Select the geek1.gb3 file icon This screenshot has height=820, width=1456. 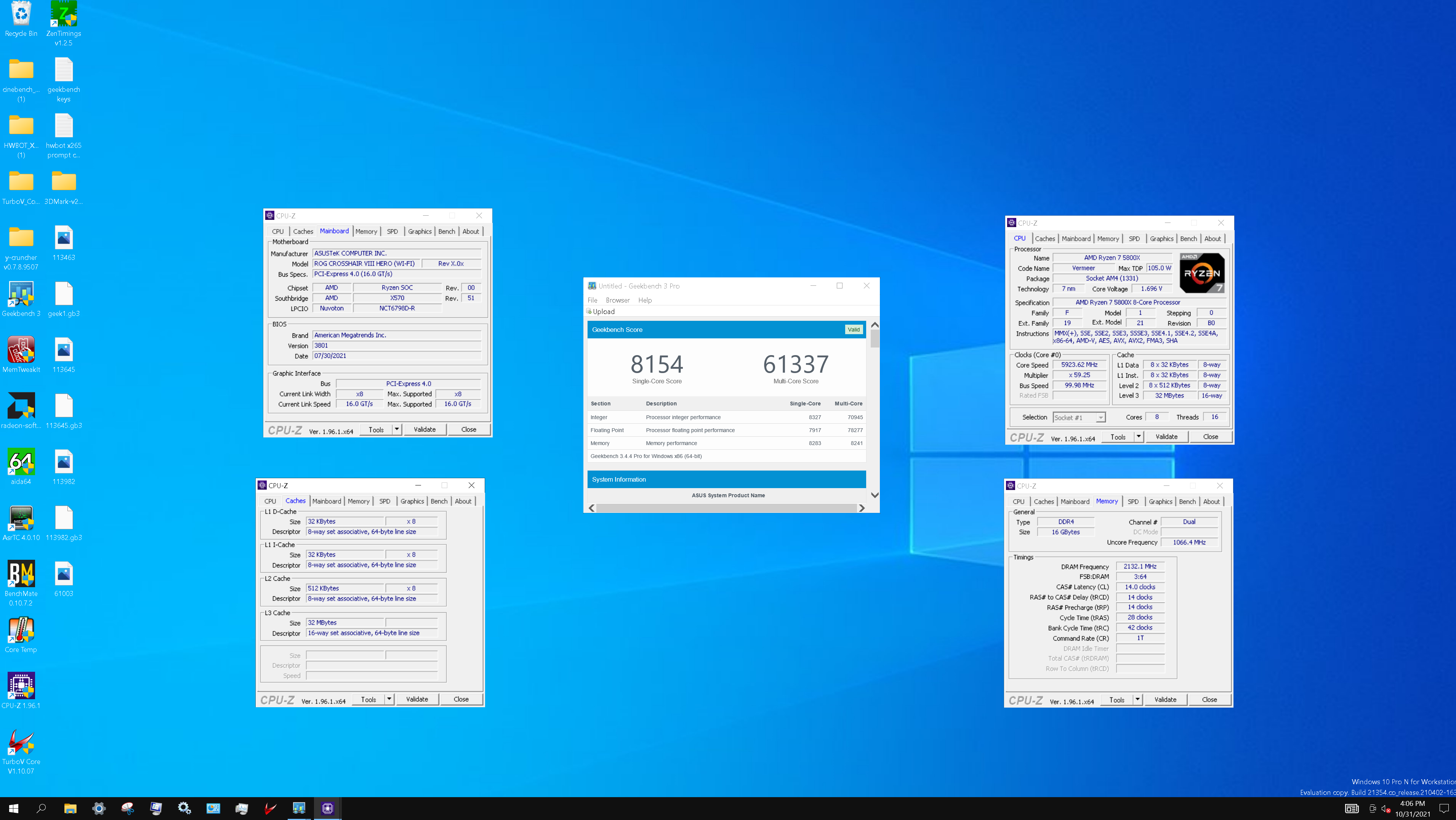pos(63,299)
